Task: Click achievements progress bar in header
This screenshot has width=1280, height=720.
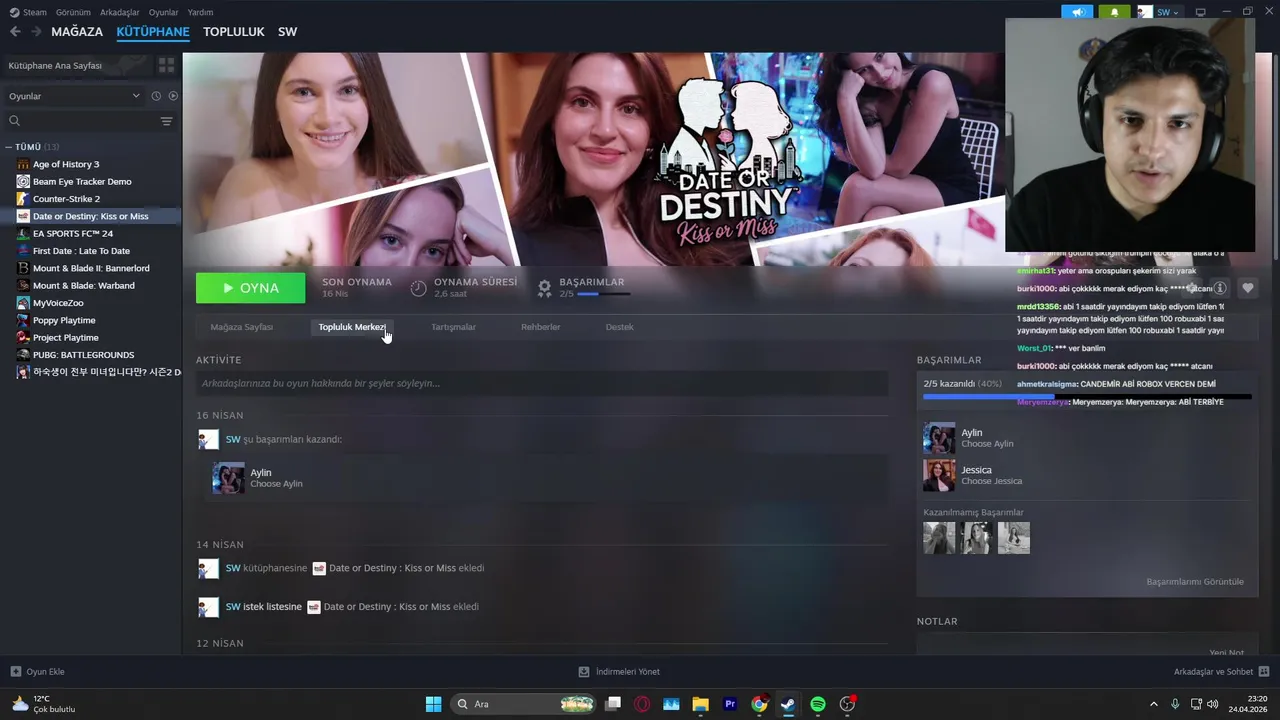Action: (603, 294)
